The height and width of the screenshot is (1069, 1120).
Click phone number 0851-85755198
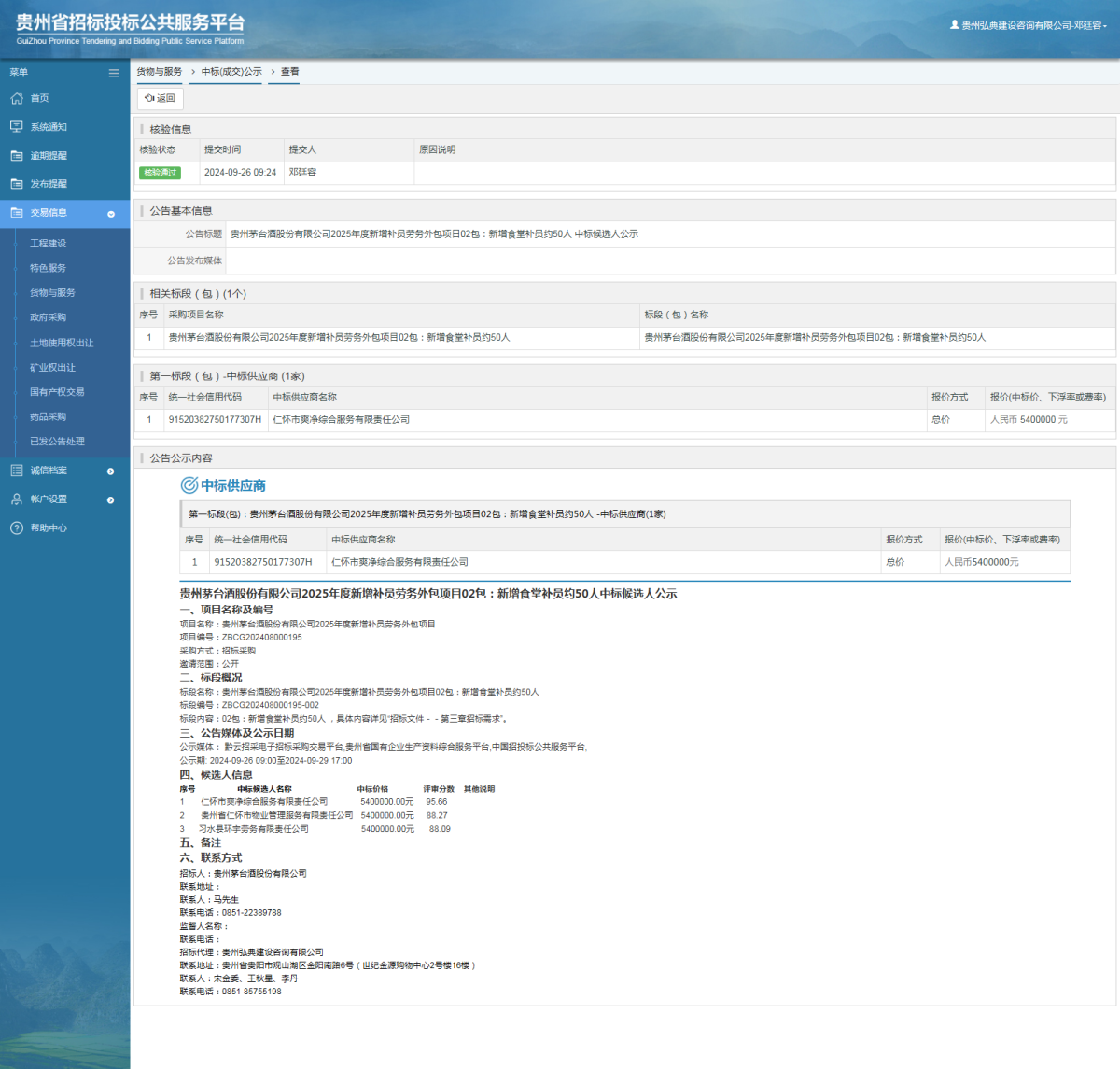(x=251, y=992)
